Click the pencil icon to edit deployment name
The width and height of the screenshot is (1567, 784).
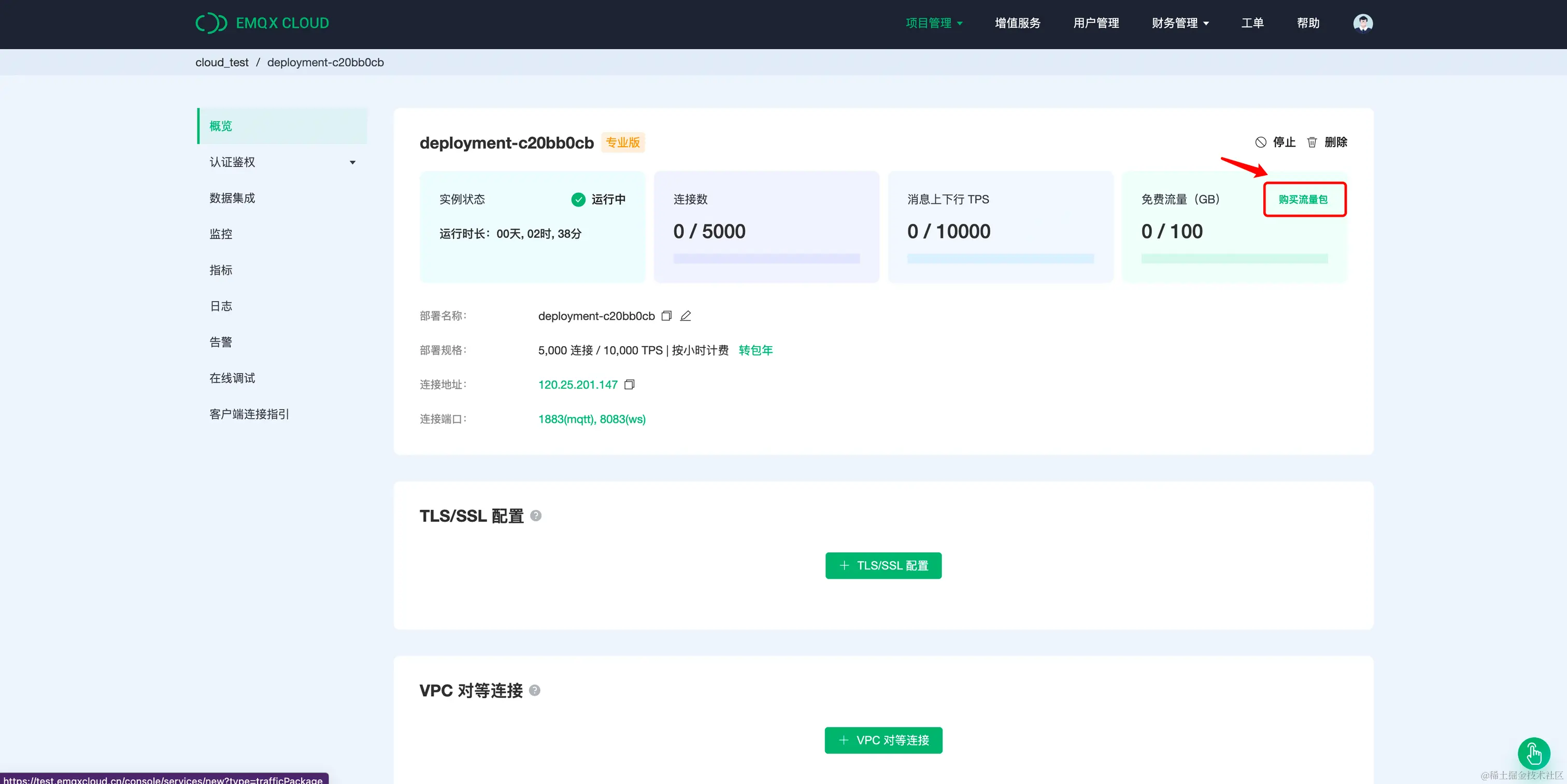(x=686, y=316)
